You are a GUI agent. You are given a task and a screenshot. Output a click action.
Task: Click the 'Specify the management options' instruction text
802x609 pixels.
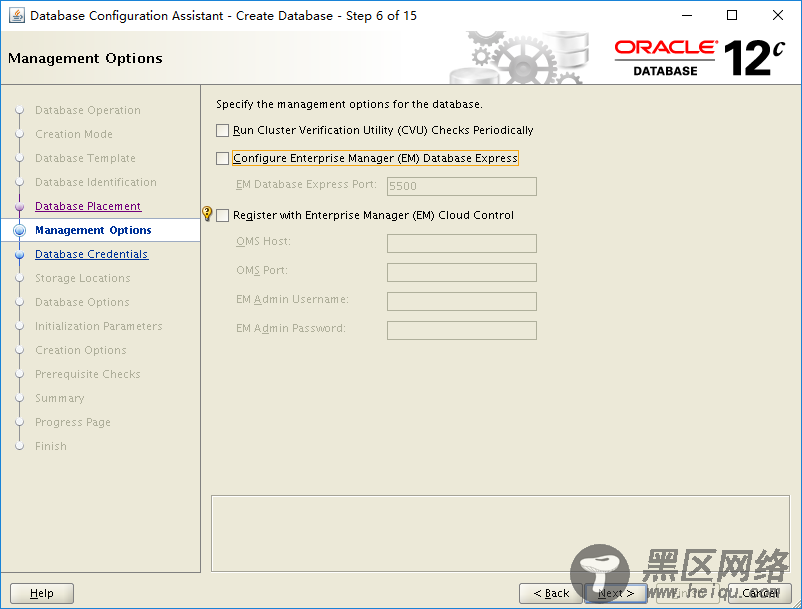(349, 104)
